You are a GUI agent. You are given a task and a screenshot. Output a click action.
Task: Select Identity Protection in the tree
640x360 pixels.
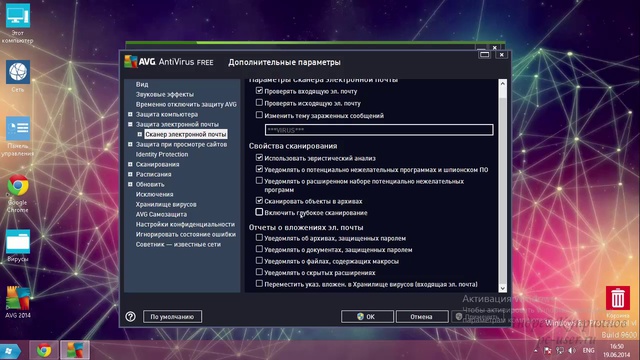(x=162, y=154)
